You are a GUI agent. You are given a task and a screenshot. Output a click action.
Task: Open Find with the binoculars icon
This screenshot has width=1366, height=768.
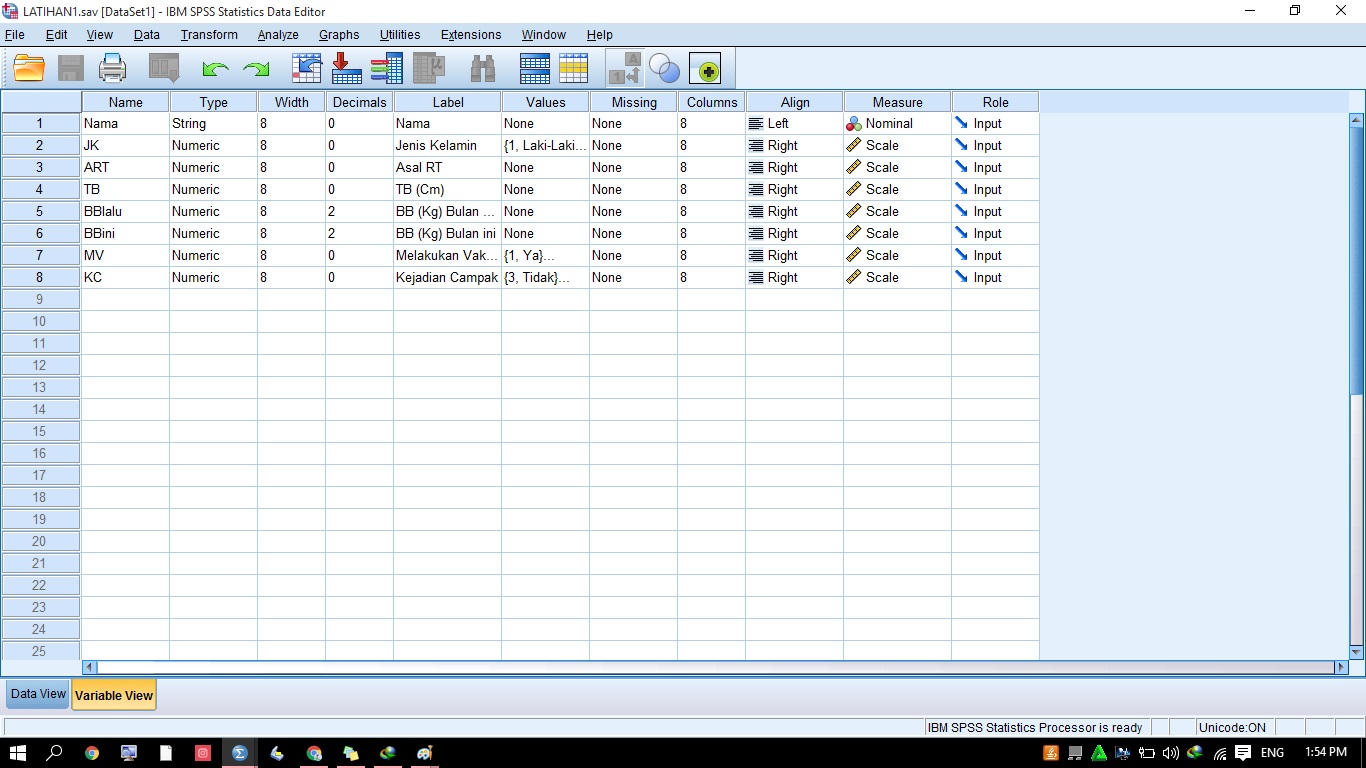pos(483,68)
